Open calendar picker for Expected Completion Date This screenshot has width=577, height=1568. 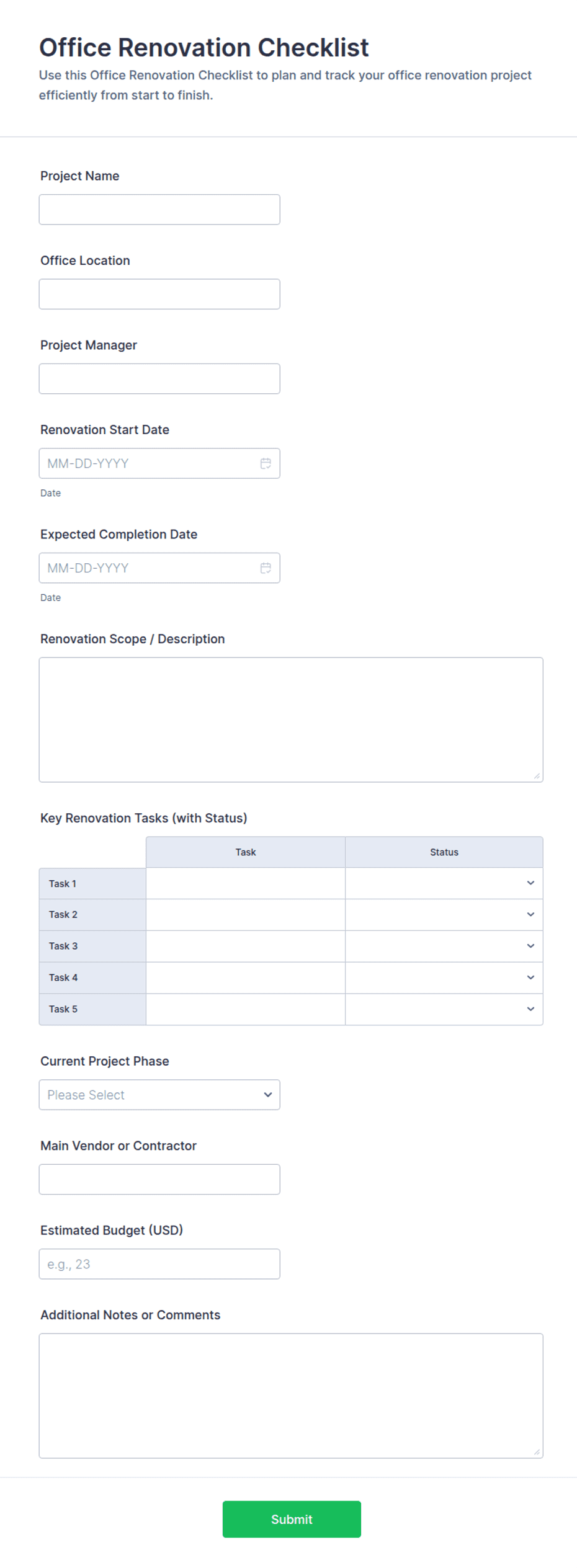266,568
